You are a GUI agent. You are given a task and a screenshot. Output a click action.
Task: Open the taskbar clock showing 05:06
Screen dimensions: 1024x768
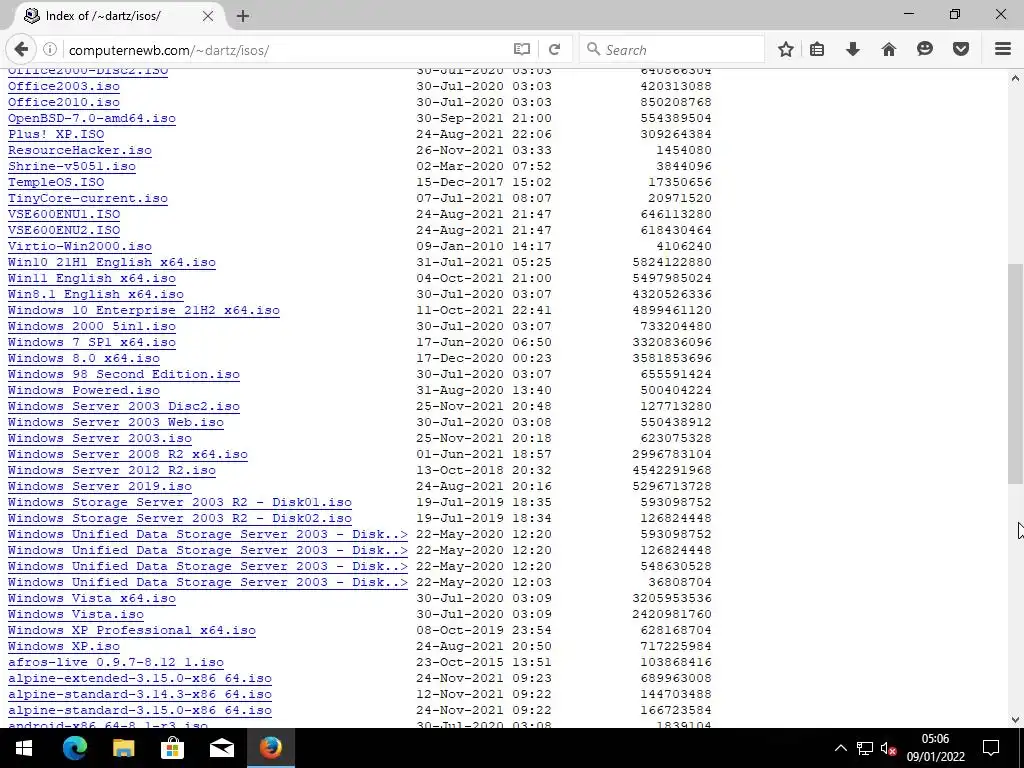click(x=935, y=748)
